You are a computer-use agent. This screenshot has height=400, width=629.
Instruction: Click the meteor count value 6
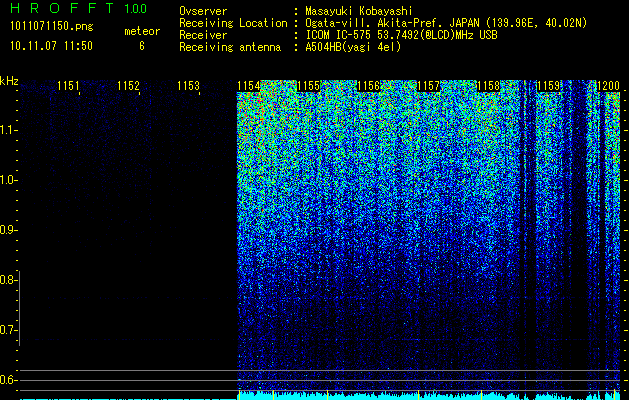pos(142,46)
